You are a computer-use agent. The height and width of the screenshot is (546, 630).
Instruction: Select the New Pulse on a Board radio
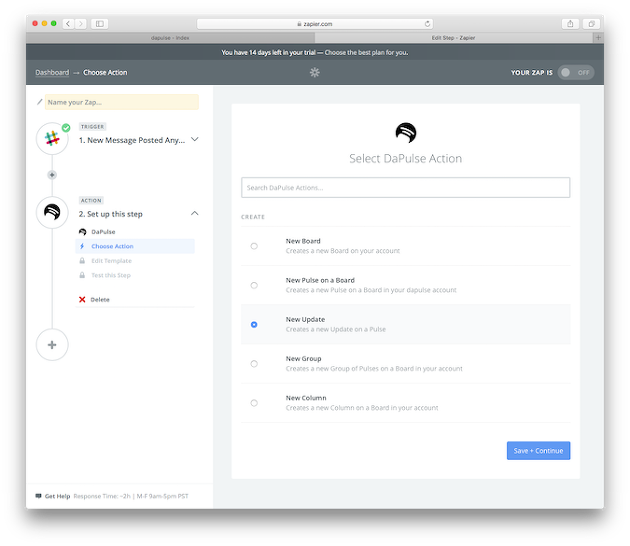(254, 285)
